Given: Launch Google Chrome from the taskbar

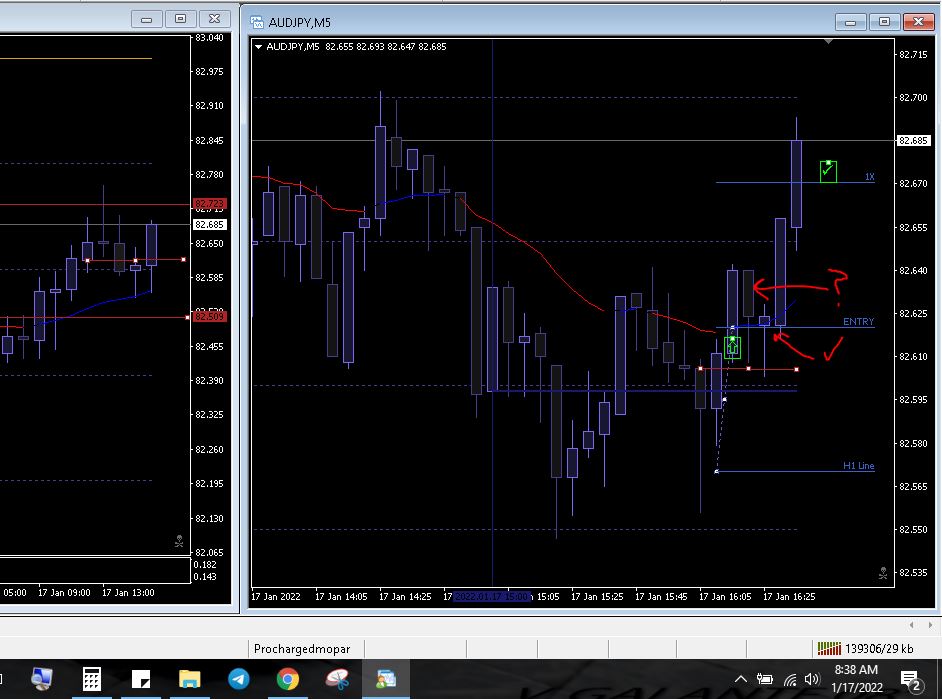Looking at the screenshot, I should (x=288, y=679).
